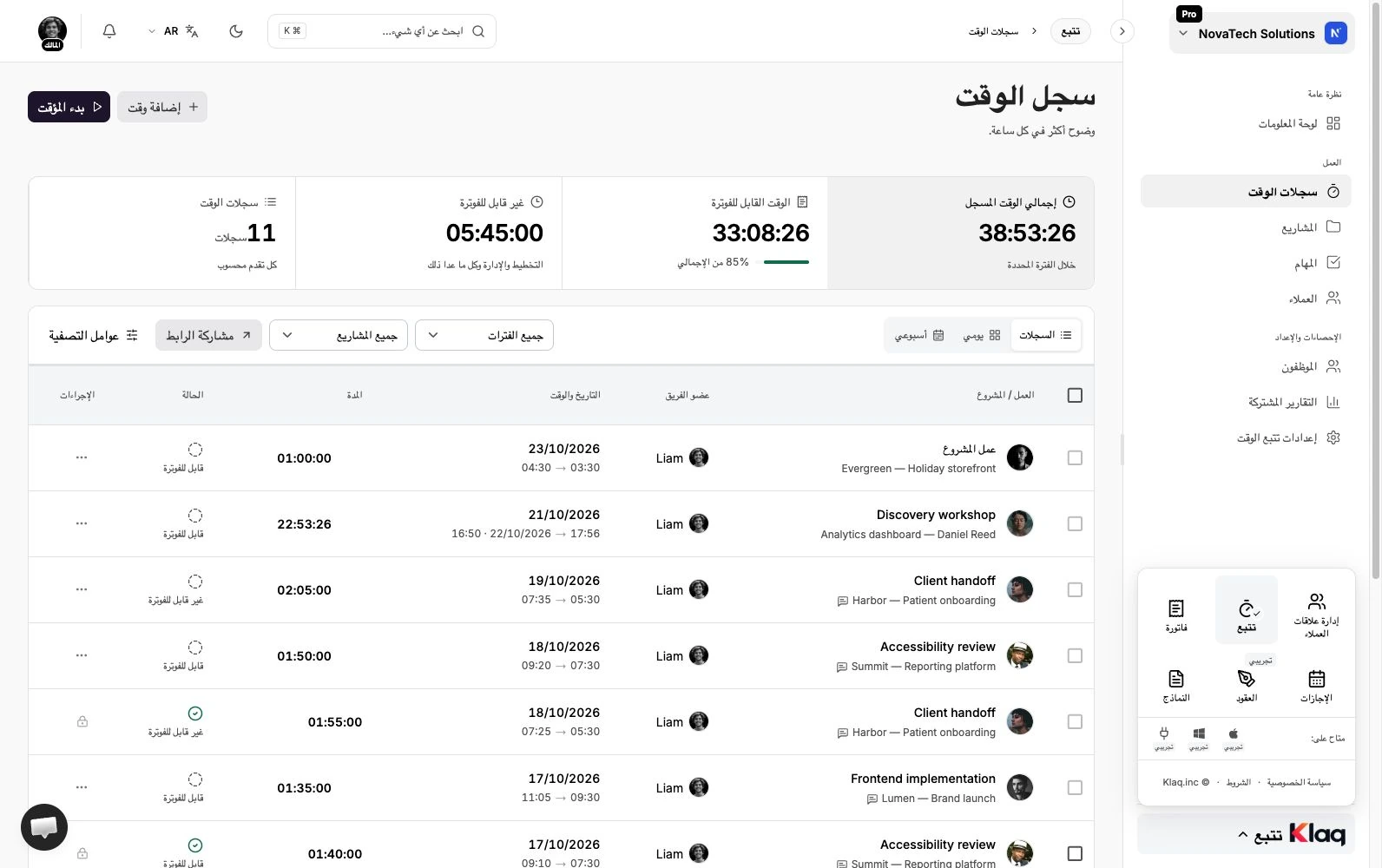Collapse the sidebar chevron button
The width and height of the screenshot is (1382, 868).
1122,31
